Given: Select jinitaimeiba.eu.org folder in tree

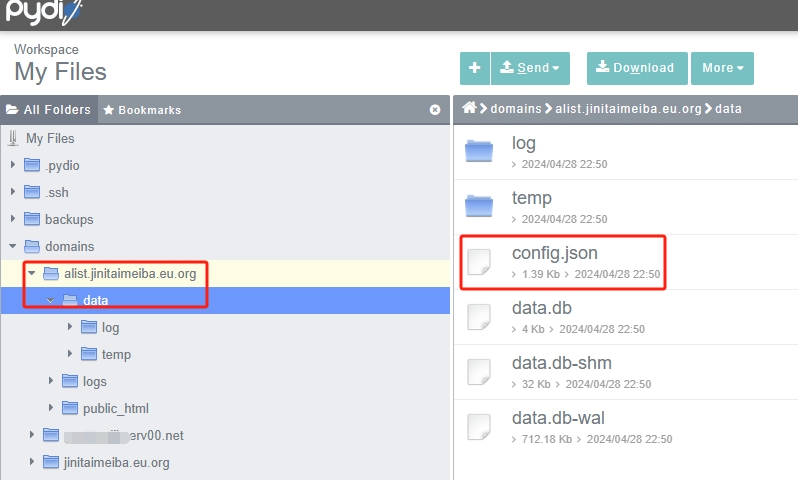Looking at the screenshot, I should (x=116, y=462).
